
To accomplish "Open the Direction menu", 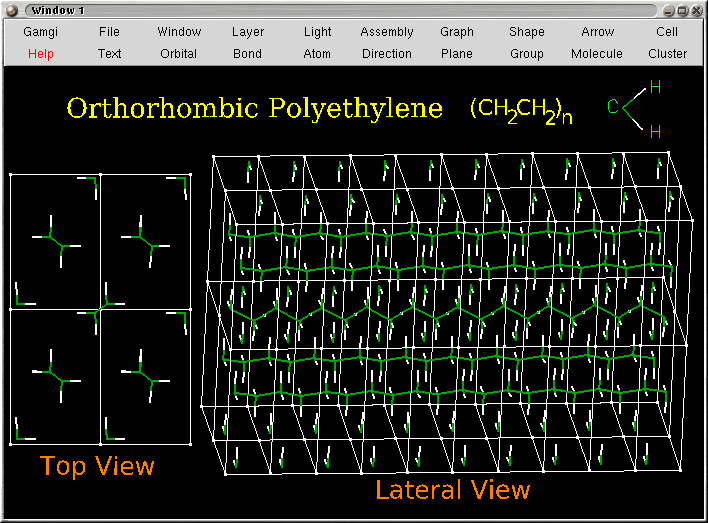I will click(387, 54).
